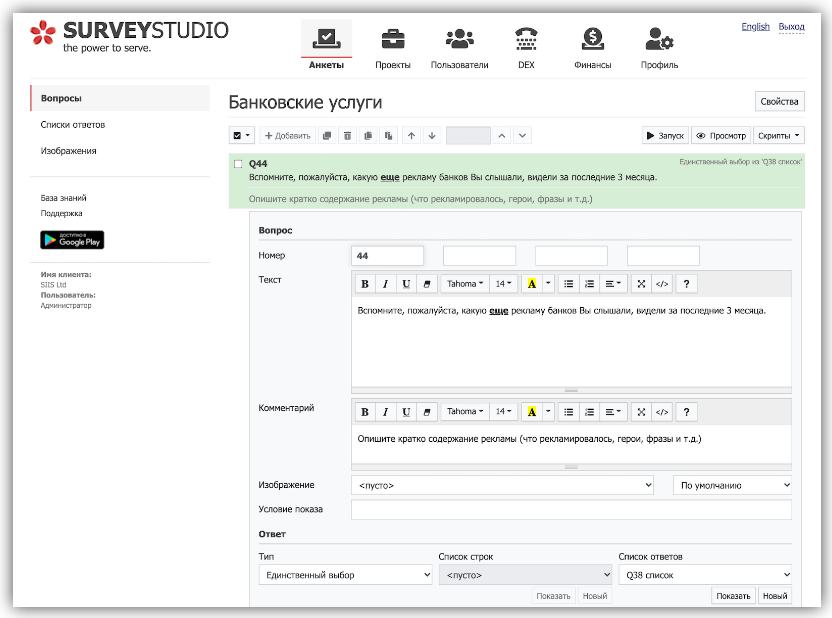The width and height of the screenshot is (832, 618).
Task: Open font size 14 dropdown in Текст editor
Action: coord(503,284)
